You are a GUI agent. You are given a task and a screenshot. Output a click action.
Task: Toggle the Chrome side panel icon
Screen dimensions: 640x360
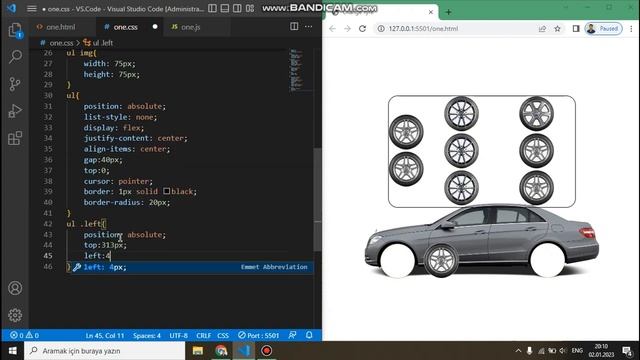[576, 29]
